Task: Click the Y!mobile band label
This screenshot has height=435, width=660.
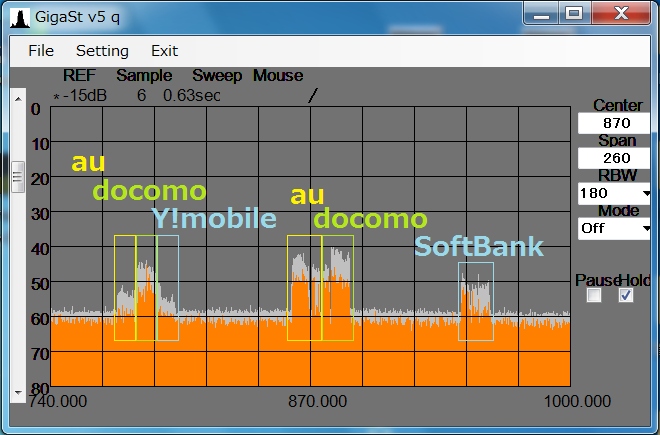Action: tap(214, 219)
